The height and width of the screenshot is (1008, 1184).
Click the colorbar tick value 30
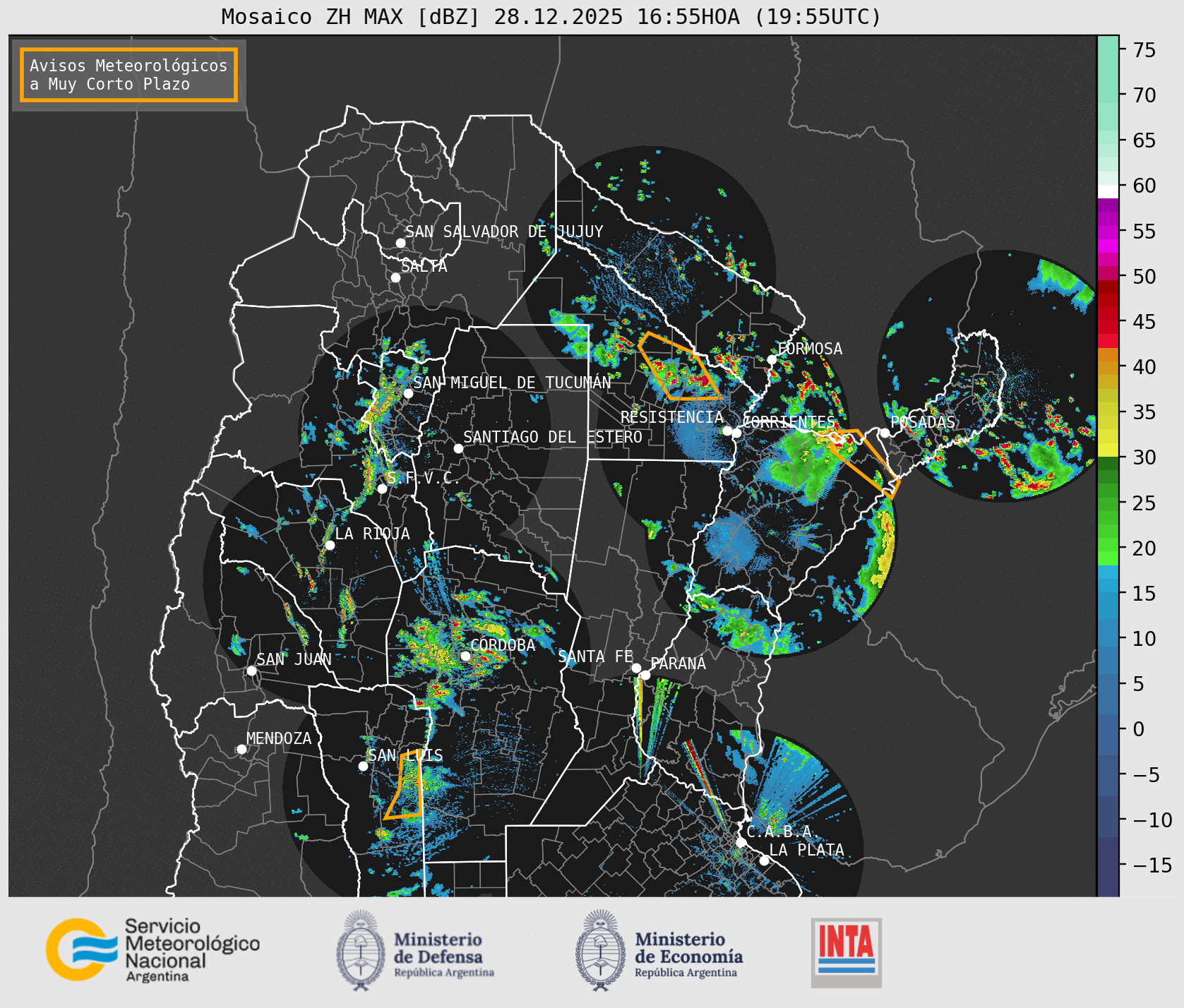[1144, 457]
